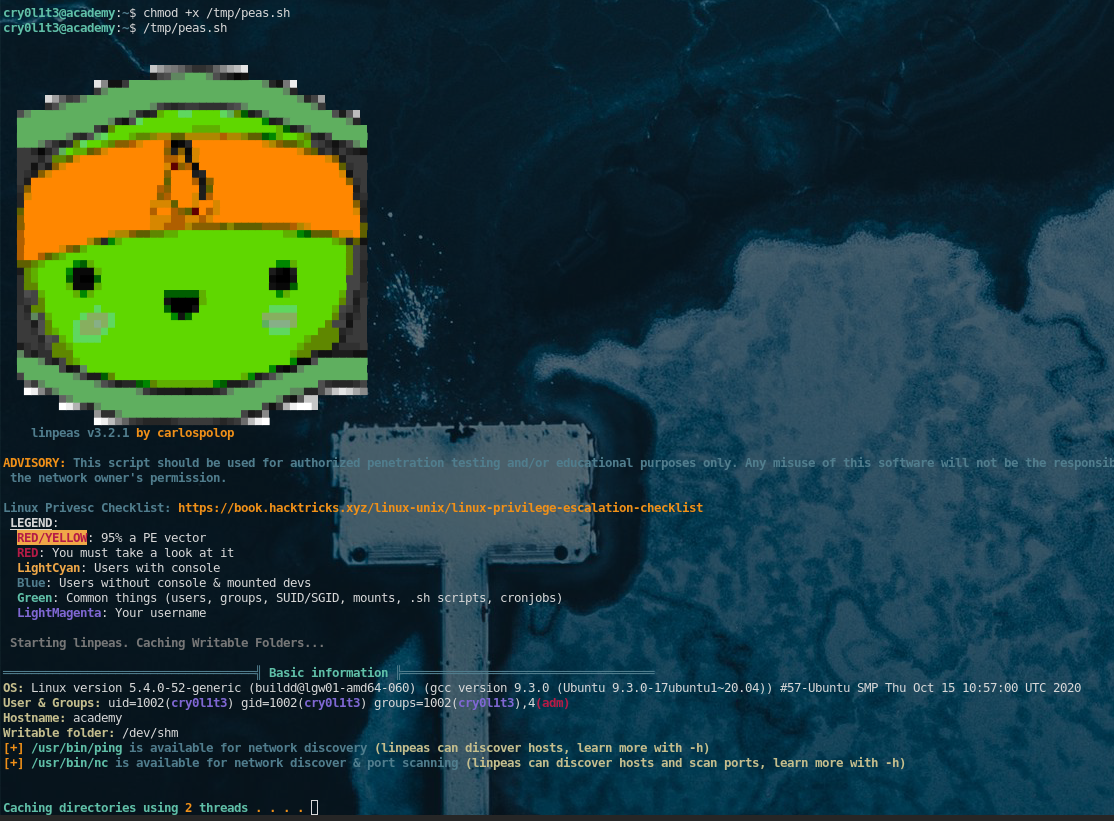Open the book.hacktricks.xyz privilege escalation checklist link

coord(440,508)
